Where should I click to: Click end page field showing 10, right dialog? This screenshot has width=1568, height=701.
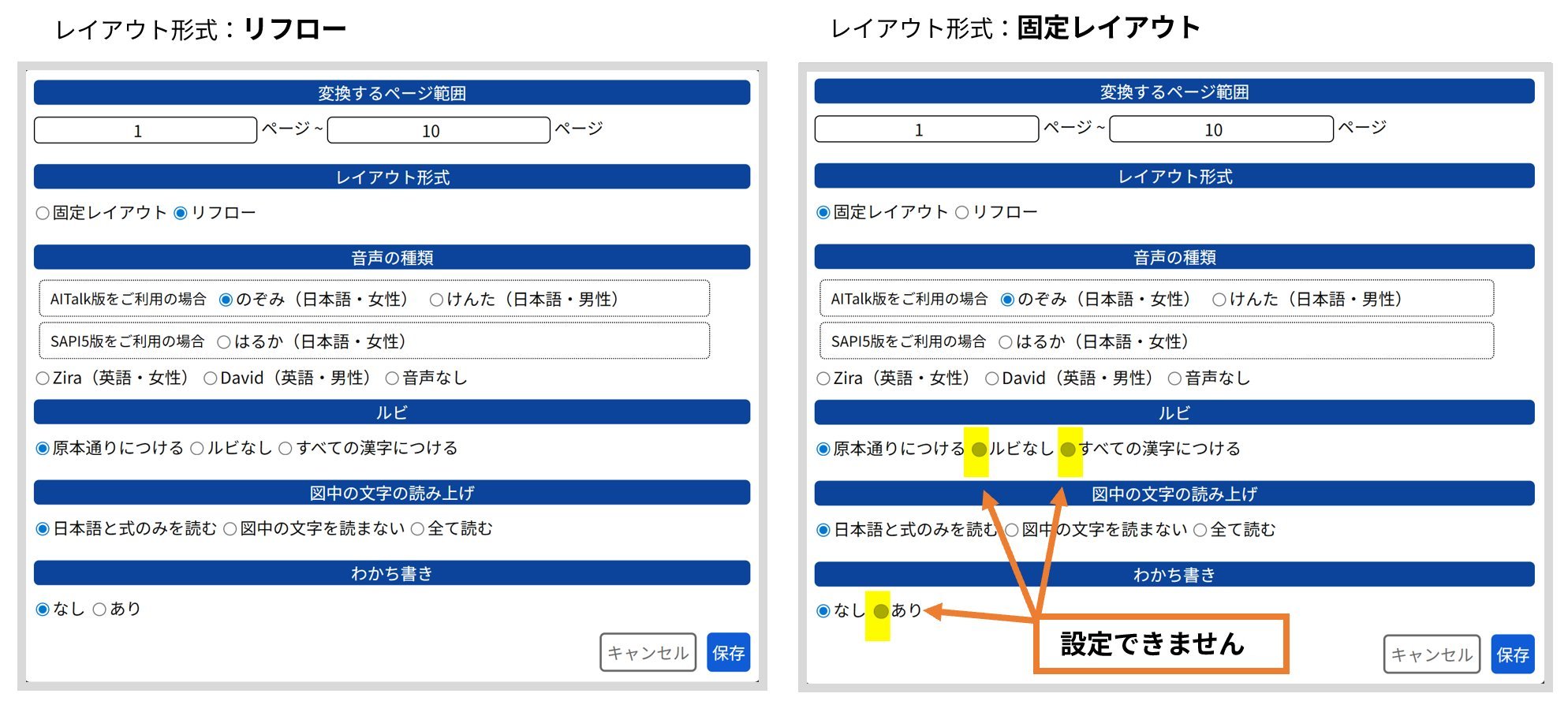[x=1220, y=130]
